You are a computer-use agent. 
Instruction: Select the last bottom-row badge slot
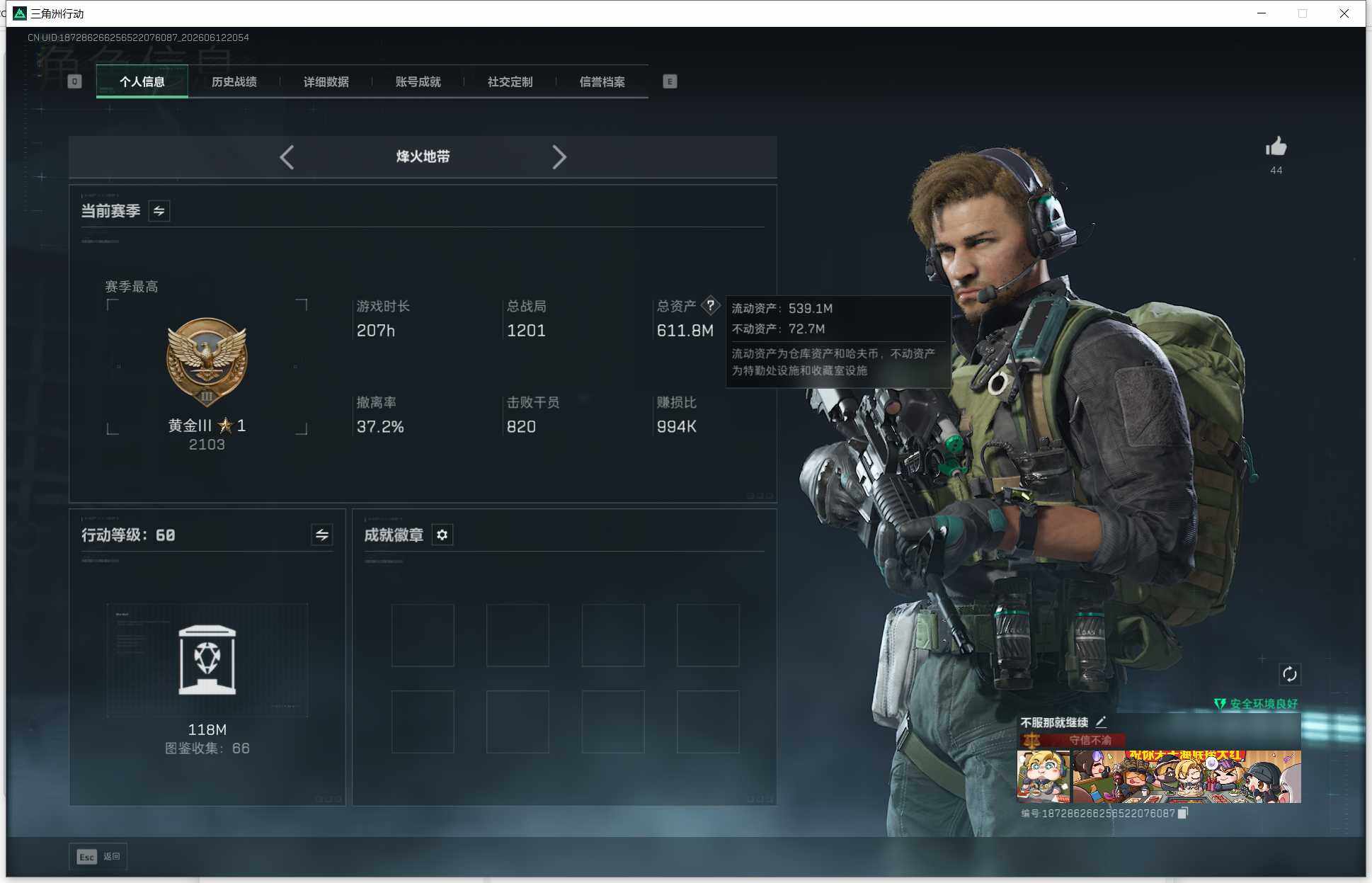pyautogui.click(x=708, y=722)
